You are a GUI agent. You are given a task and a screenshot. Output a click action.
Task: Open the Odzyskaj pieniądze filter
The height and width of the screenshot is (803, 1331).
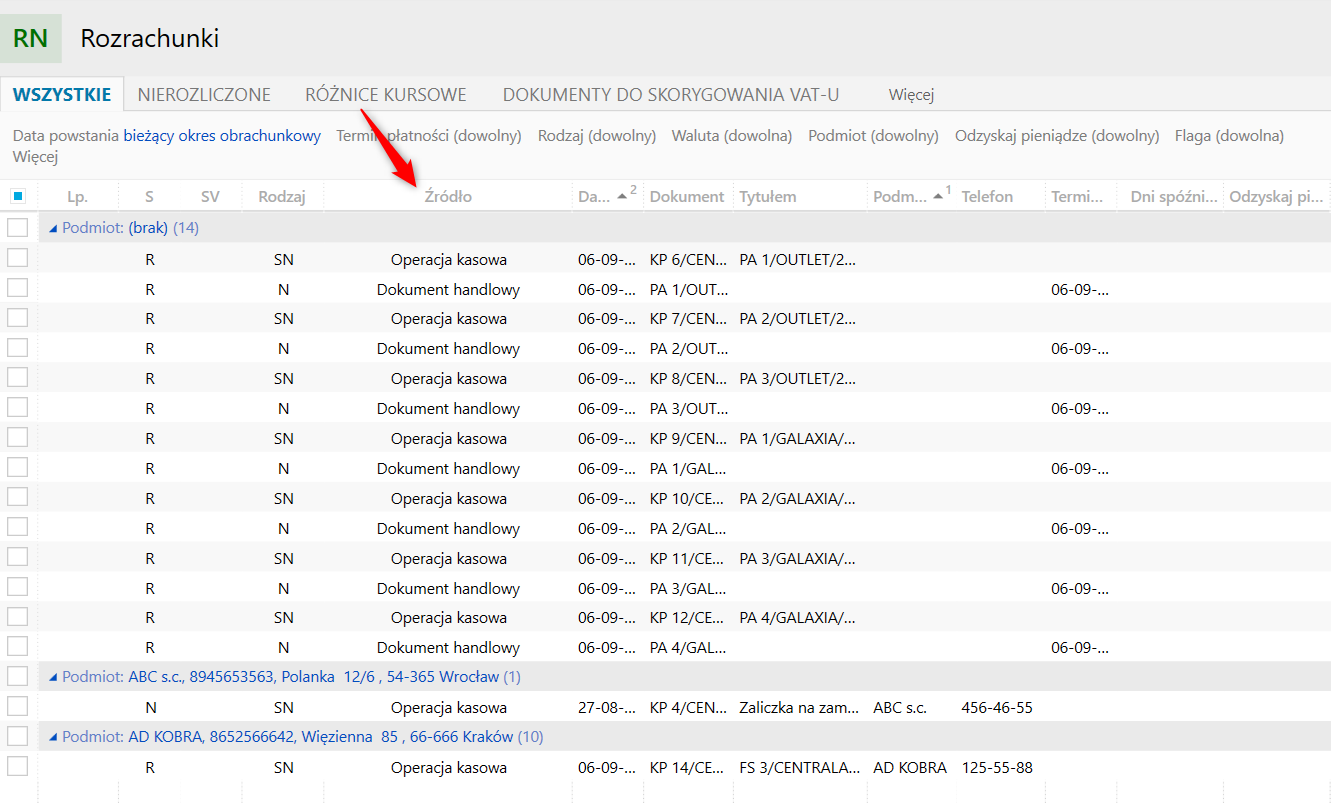tap(1057, 136)
